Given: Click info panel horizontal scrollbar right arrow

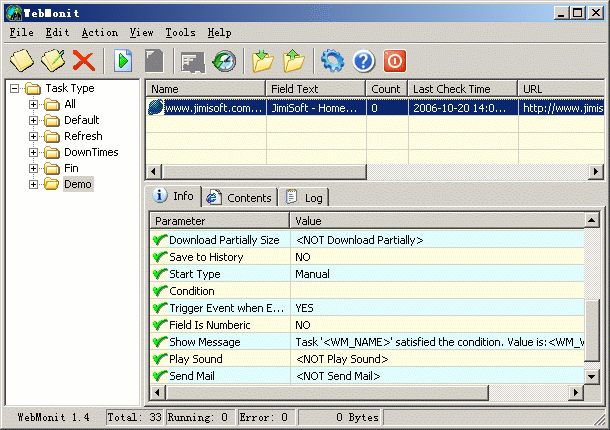Looking at the screenshot, I should pos(576,392).
